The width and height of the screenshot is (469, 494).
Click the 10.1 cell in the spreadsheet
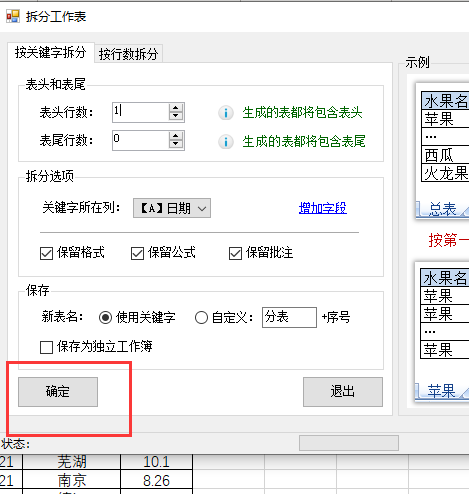[x=156, y=462]
